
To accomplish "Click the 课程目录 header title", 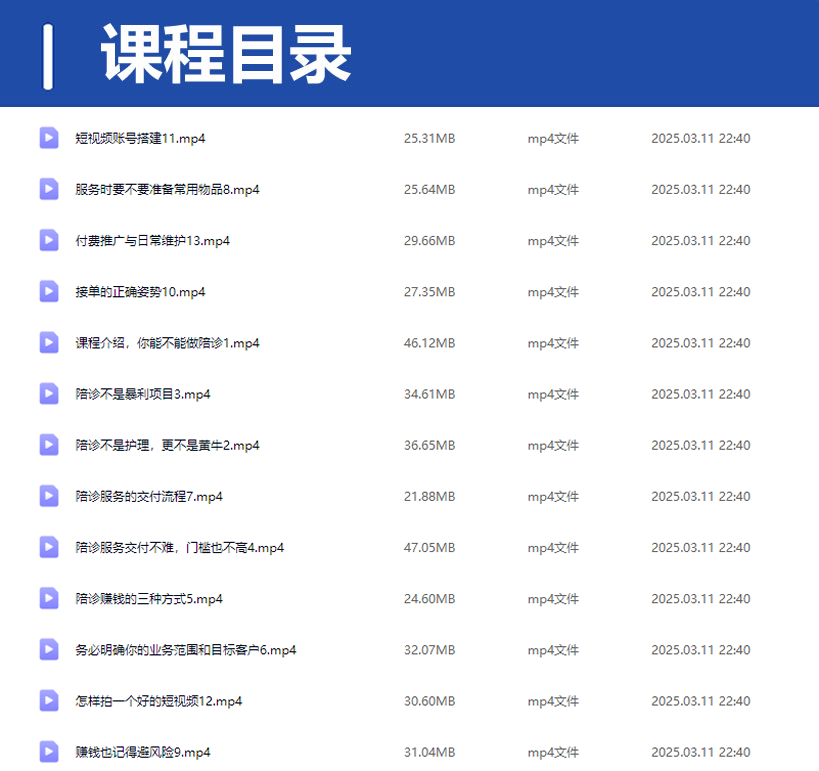I will (226, 54).
